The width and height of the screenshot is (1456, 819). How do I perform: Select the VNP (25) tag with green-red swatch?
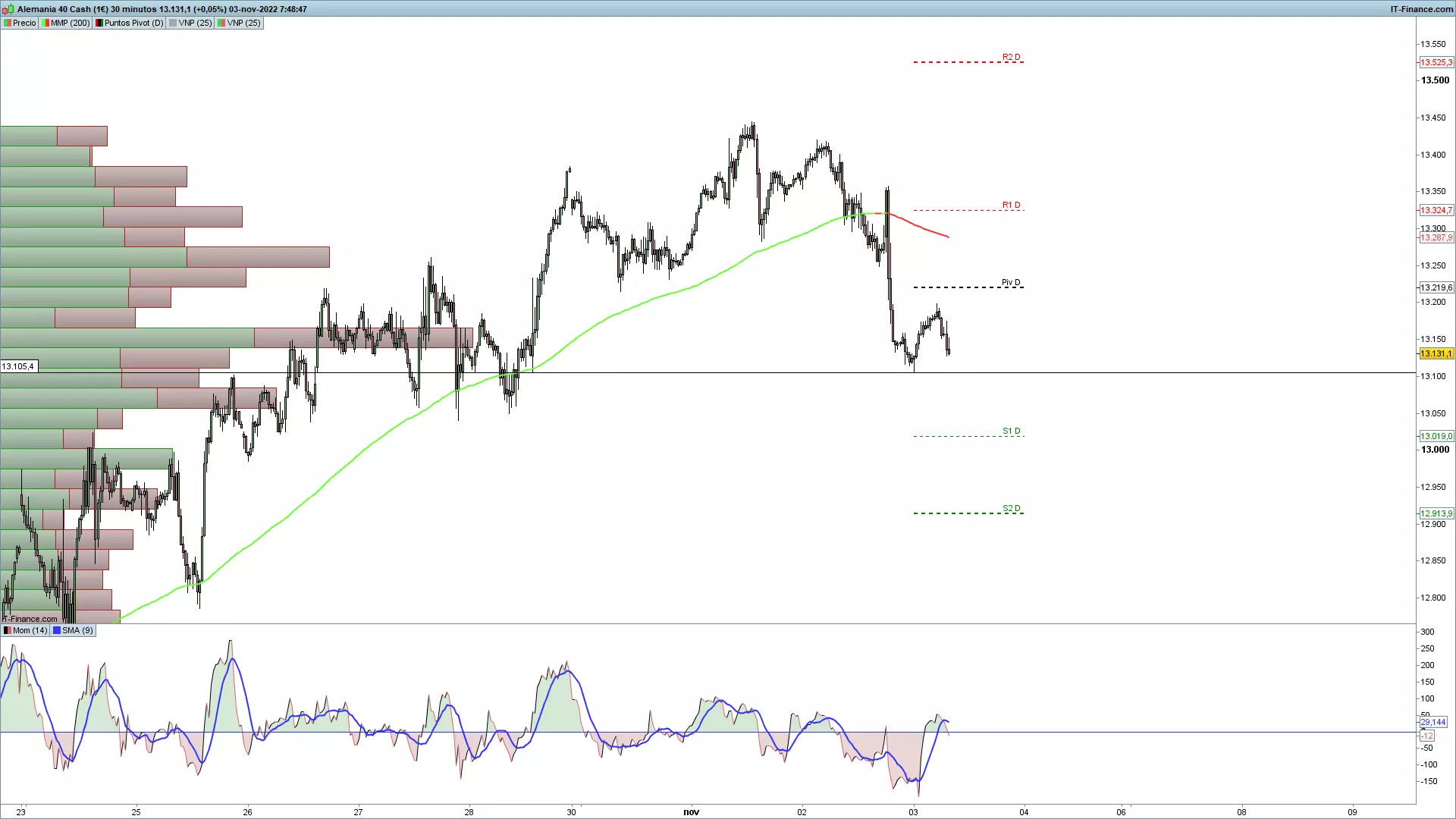click(239, 23)
